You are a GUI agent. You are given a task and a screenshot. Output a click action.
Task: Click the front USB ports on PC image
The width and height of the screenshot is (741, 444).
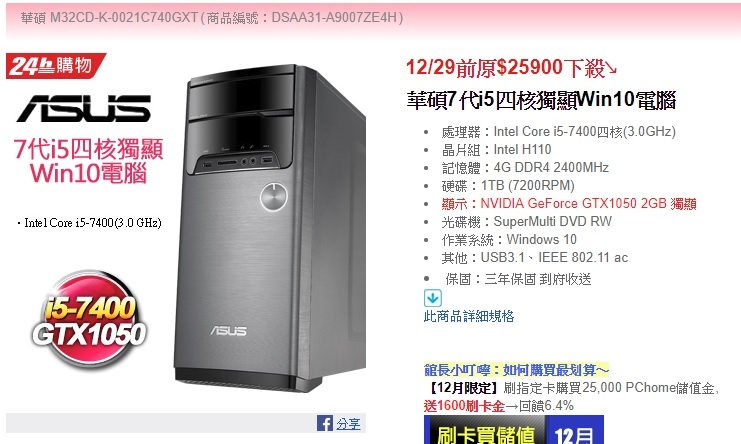coord(237,163)
